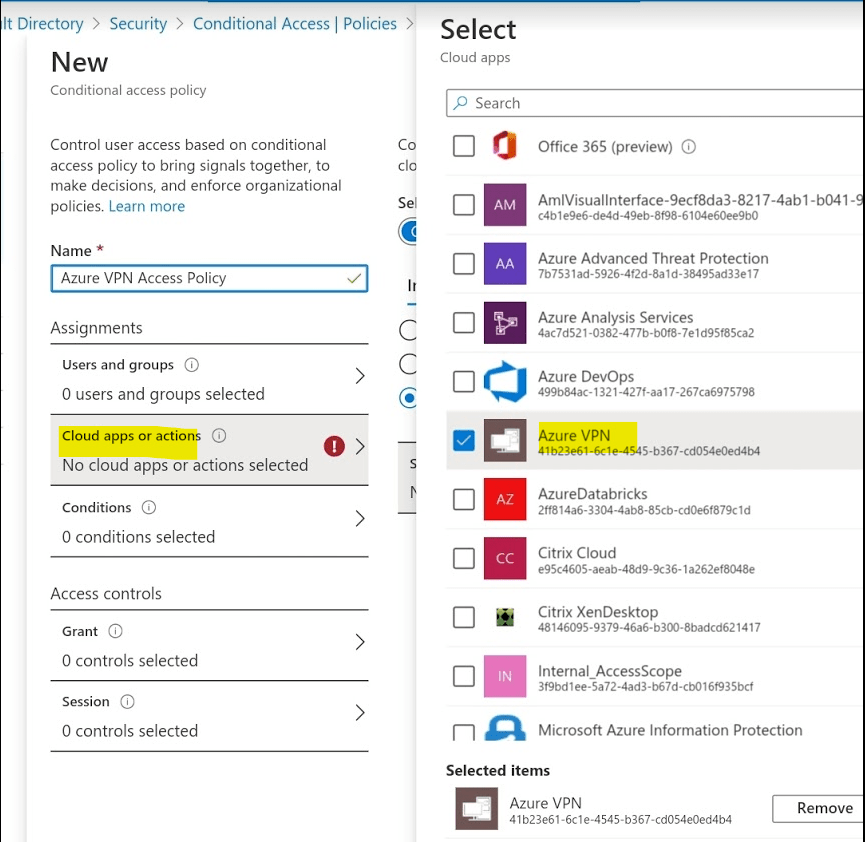Check the Office 365 (preview) checkbox
Image resolution: width=865 pixels, height=842 pixels.
click(x=463, y=145)
